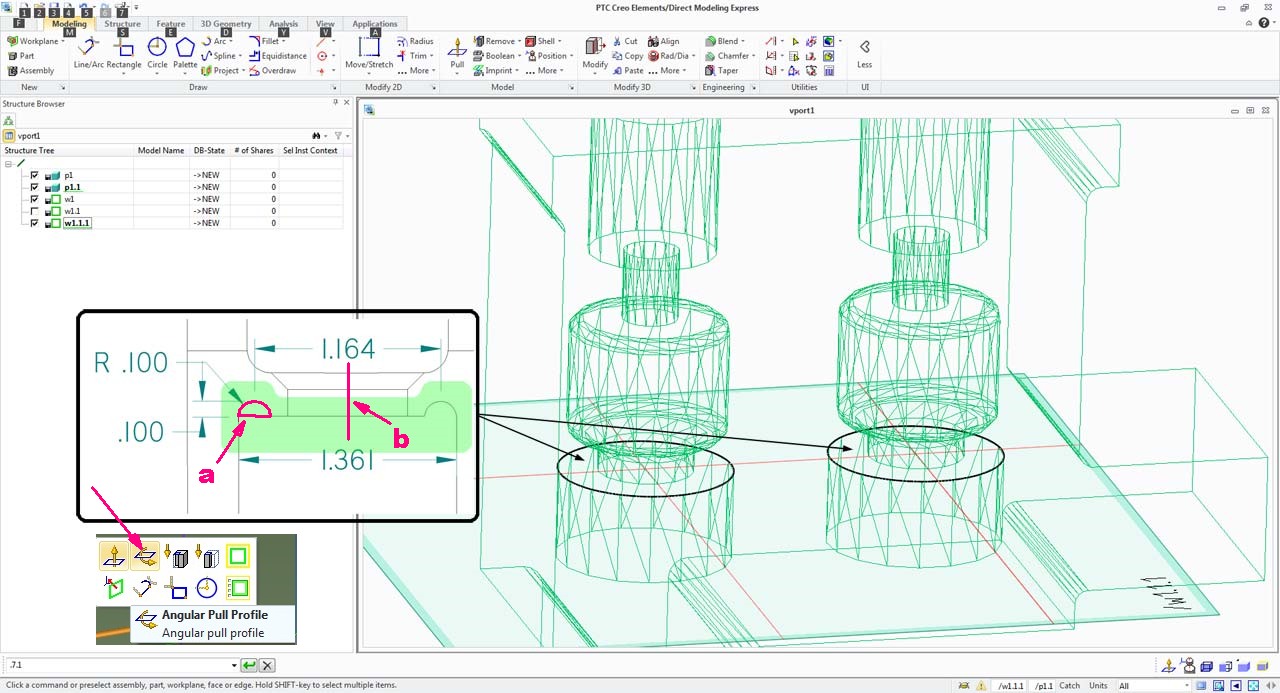Open the Spline dropdown
The width and height of the screenshot is (1280, 693).
[x=241, y=56]
